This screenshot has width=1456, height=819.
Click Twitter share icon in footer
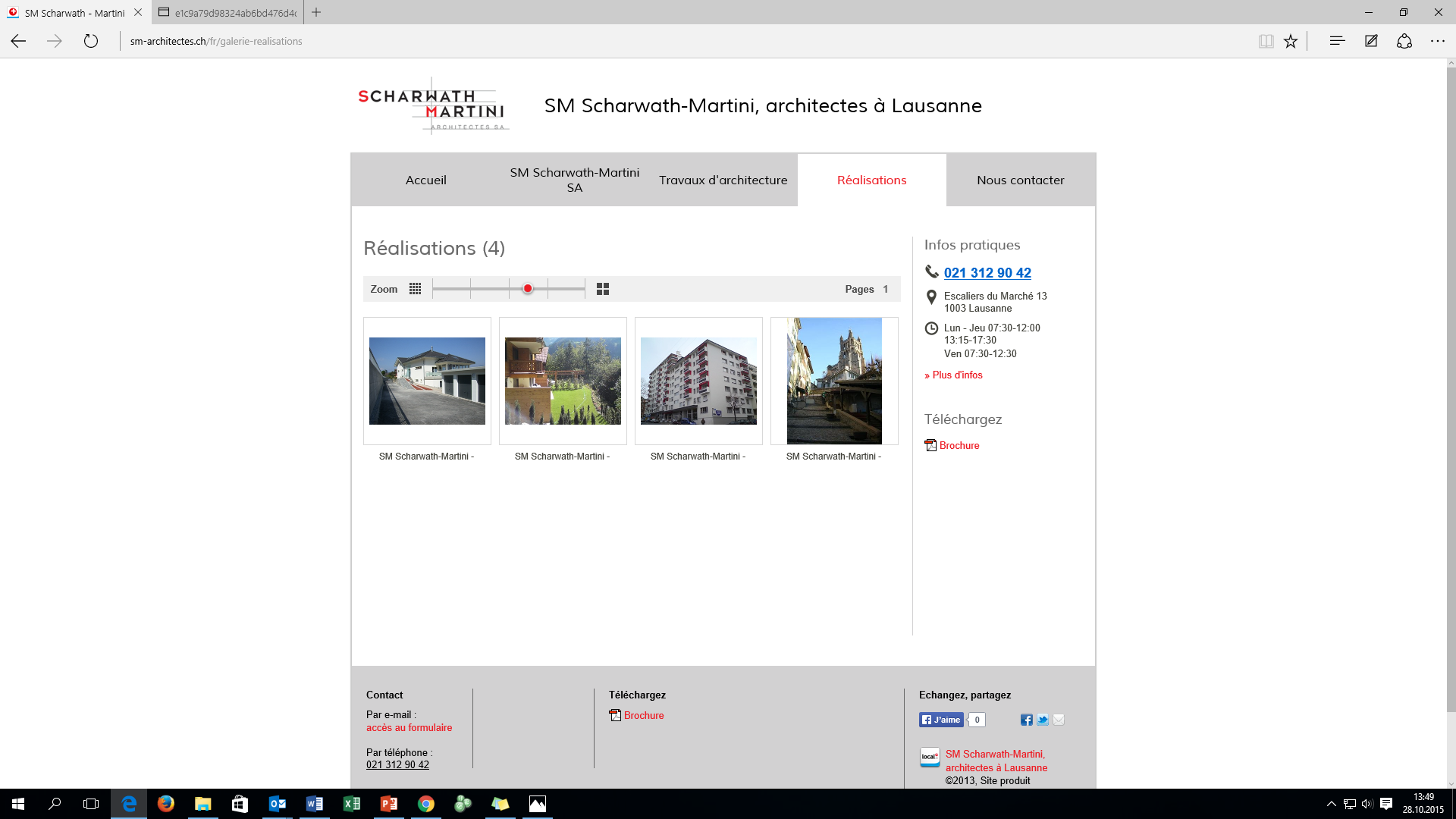1043,720
